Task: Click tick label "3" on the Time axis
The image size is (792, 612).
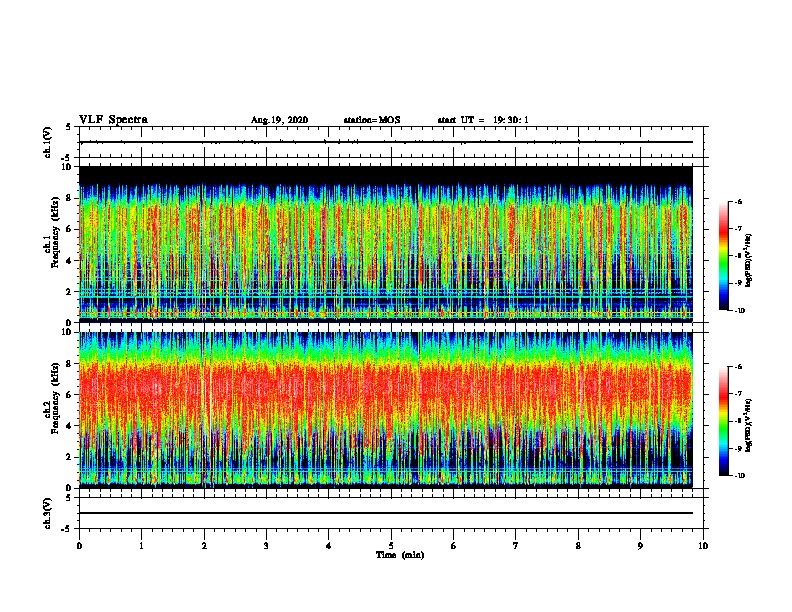Action: [x=266, y=546]
